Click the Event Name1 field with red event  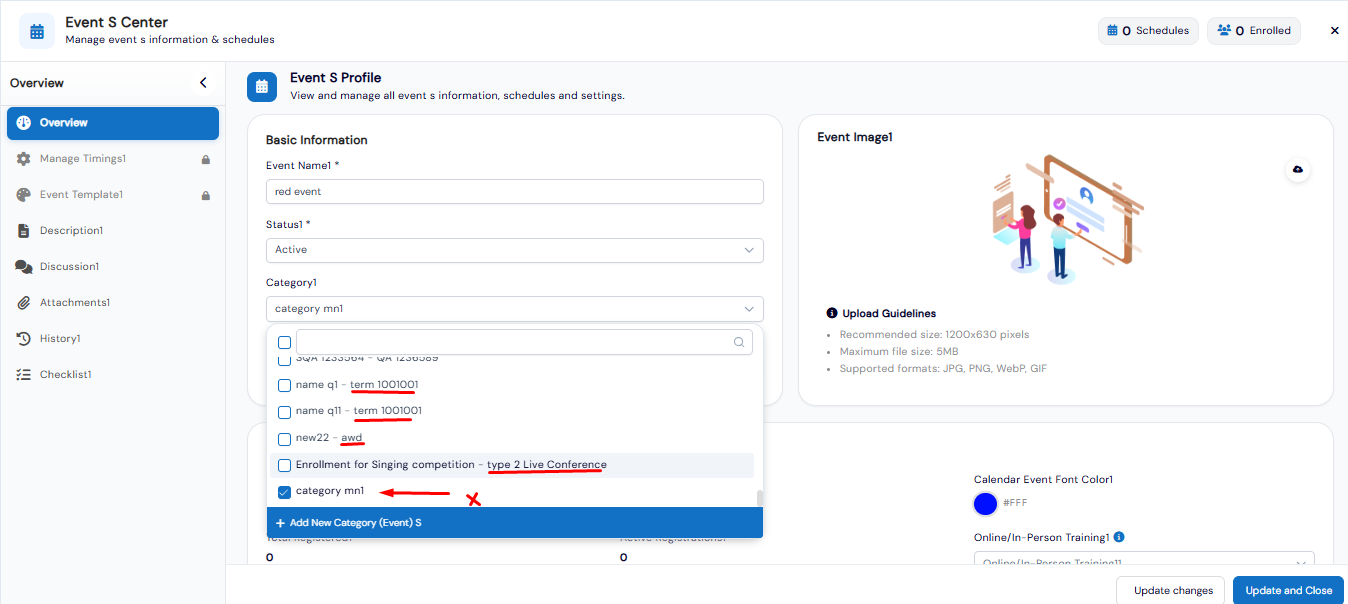pos(515,191)
